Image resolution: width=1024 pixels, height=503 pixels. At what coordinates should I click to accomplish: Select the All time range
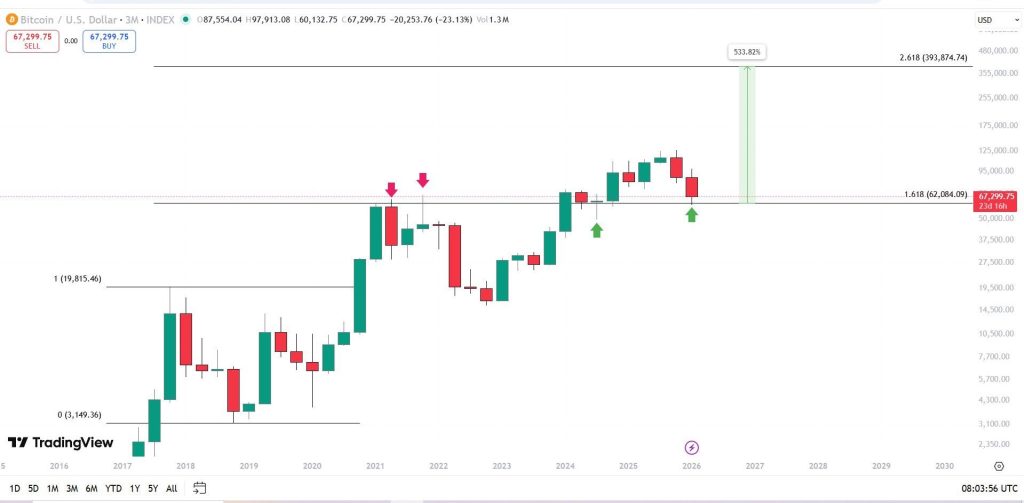click(171, 488)
